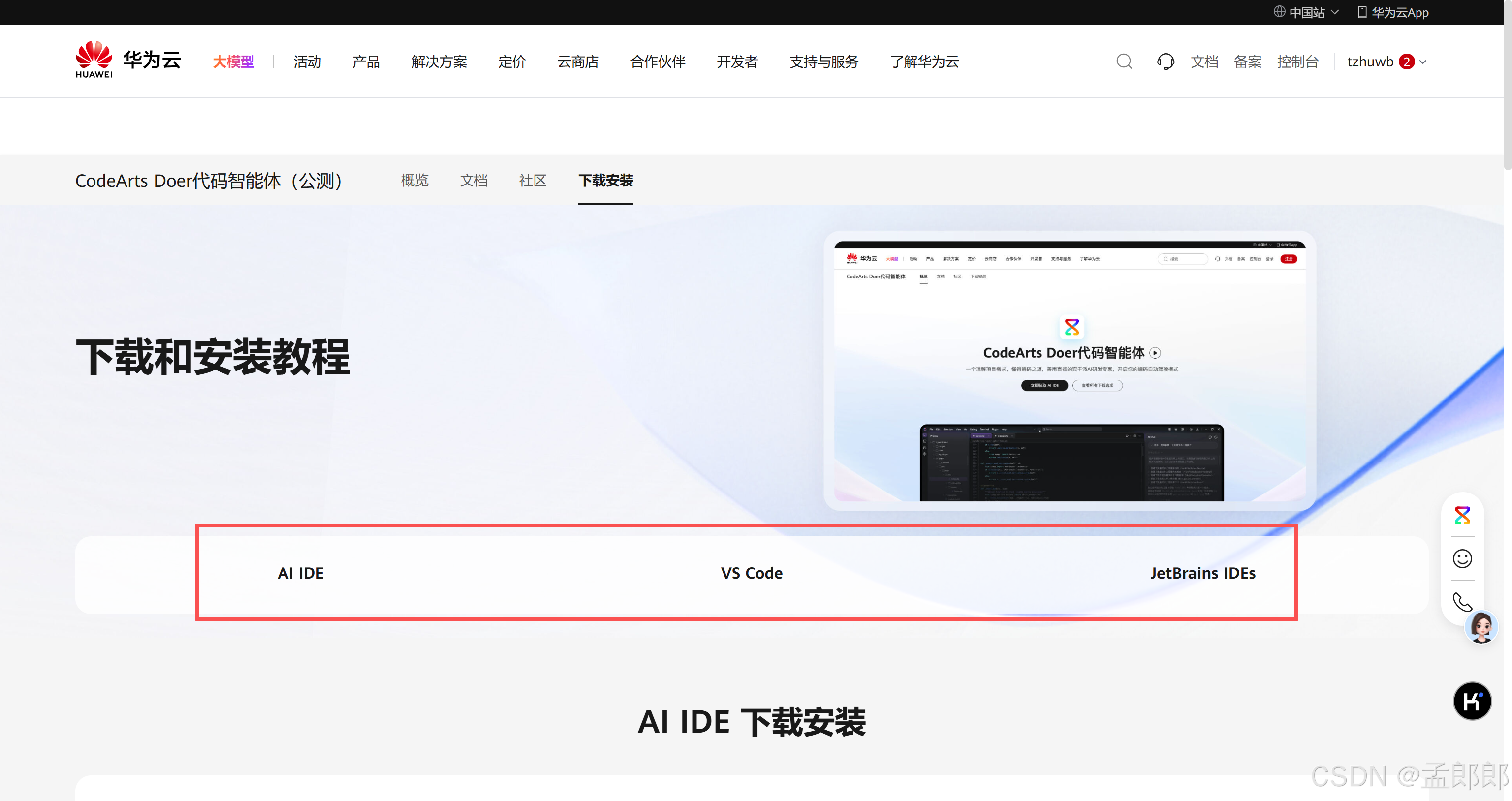
Task: Click the headset customer service icon
Action: (x=1165, y=61)
